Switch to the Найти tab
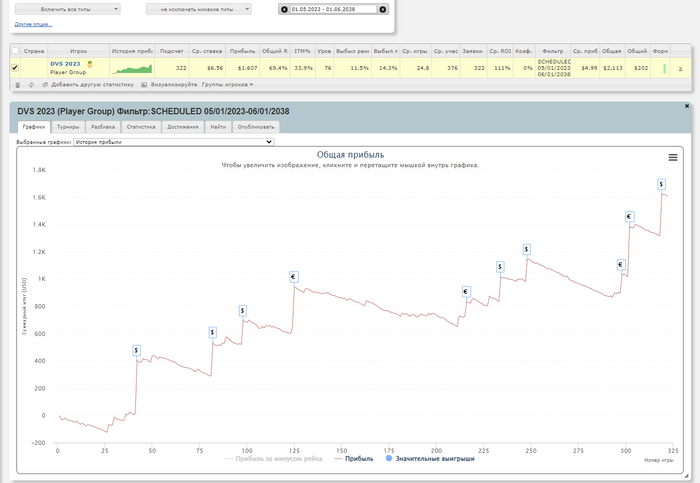Viewport: 700px width, 483px height. pyautogui.click(x=218, y=127)
